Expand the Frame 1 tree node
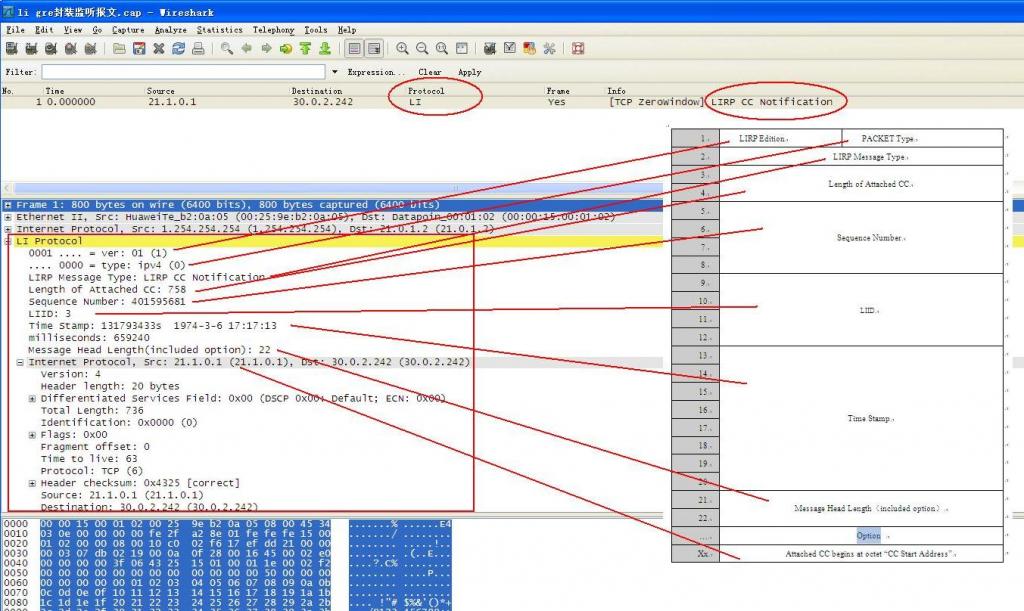 point(8,205)
